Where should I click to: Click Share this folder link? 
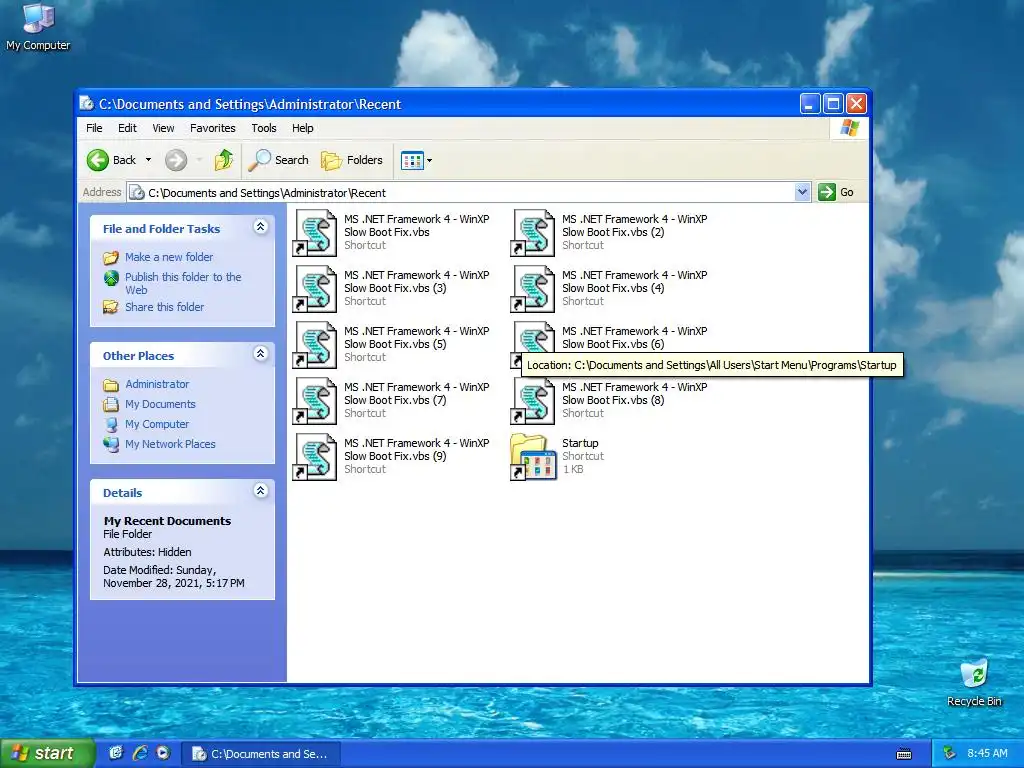point(165,307)
